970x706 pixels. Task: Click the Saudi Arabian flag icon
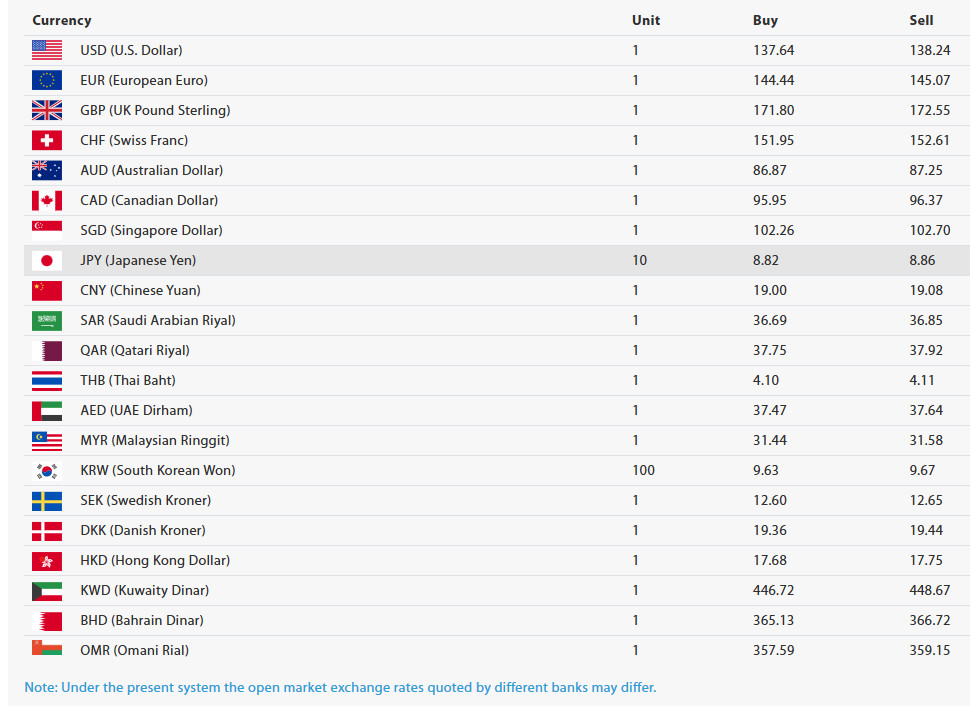[46, 320]
